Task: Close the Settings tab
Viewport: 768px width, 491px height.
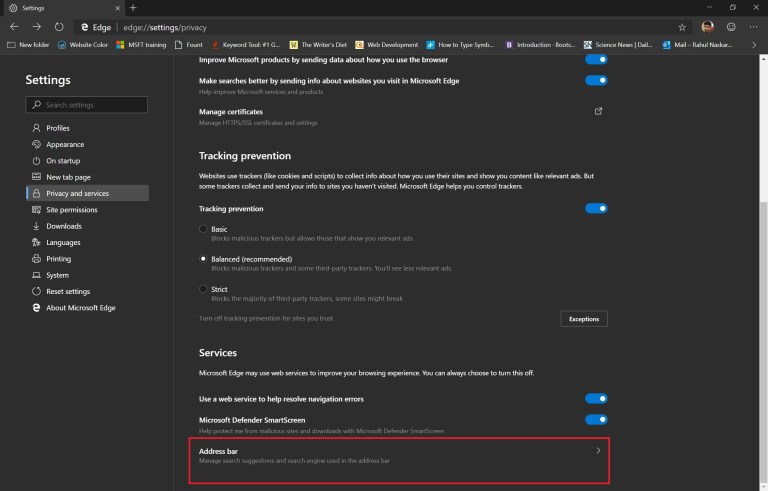Action: [x=118, y=8]
